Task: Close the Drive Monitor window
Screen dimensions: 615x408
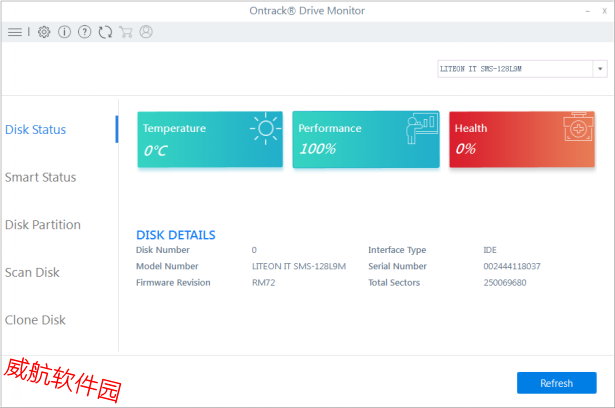Action: coord(604,11)
